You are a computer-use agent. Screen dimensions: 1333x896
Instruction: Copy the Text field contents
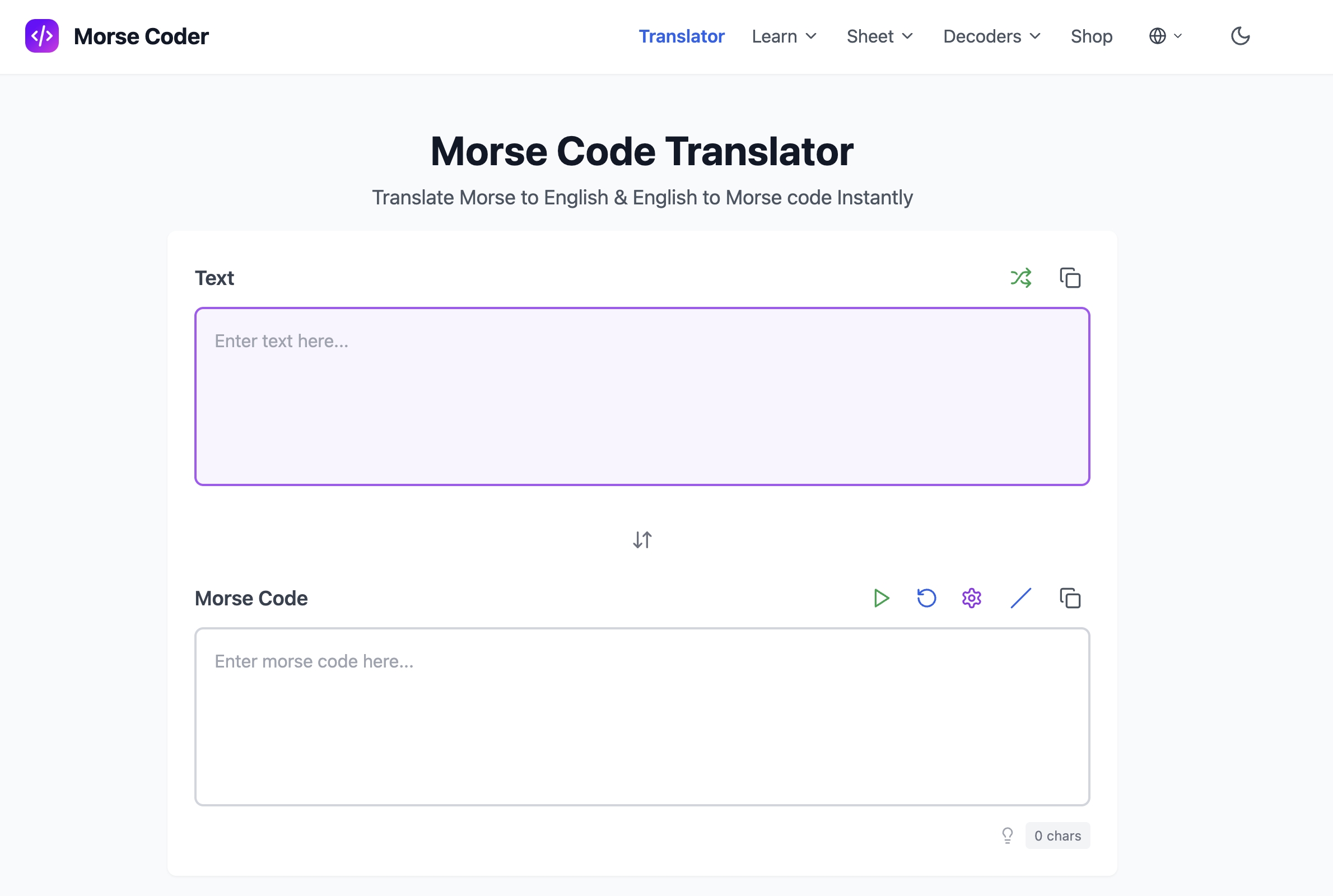click(1070, 278)
